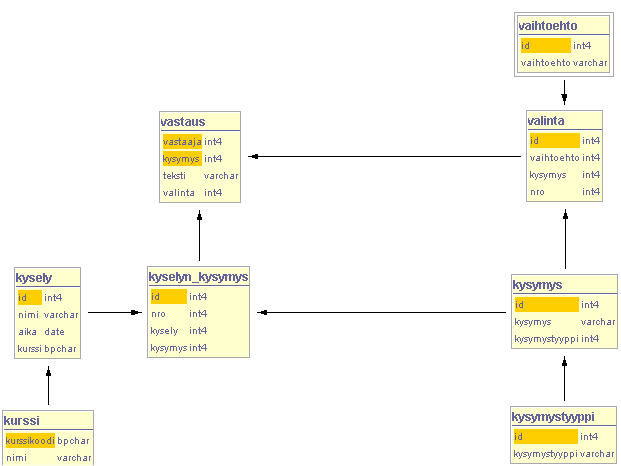Select the valinta table title

(546, 121)
